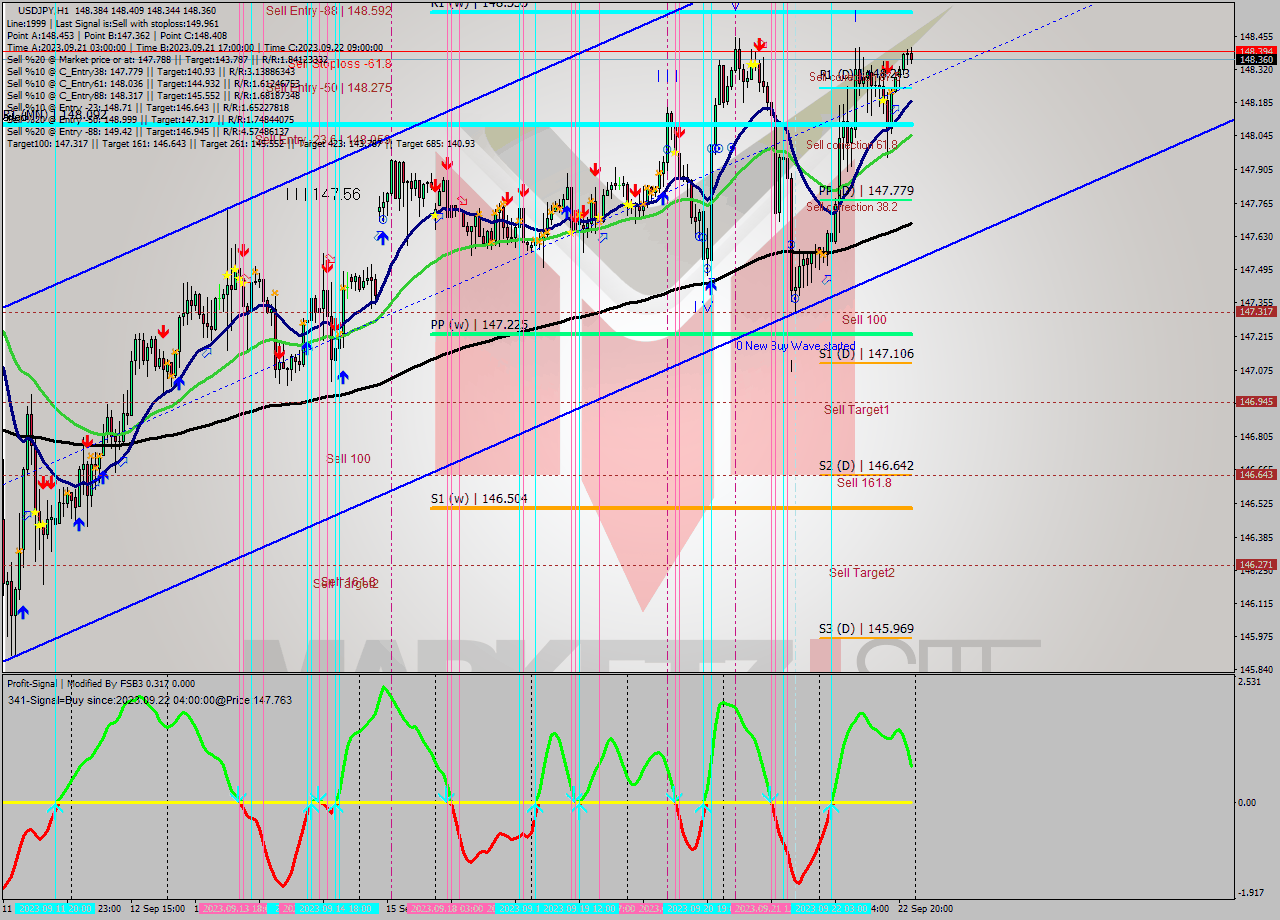Click the red 146.945 price level tag
Viewport: 1280px width, 920px height.
(1256, 401)
